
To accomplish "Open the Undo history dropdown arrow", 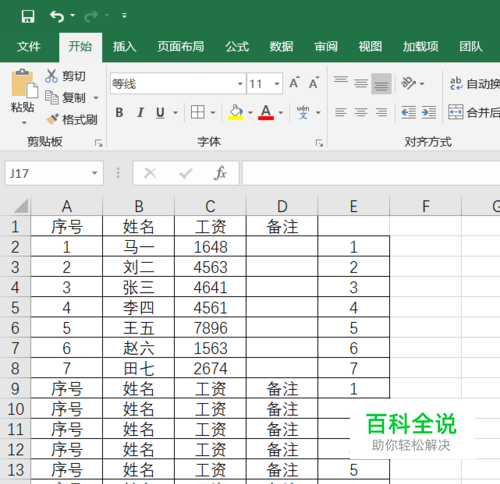I will (72, 15).
